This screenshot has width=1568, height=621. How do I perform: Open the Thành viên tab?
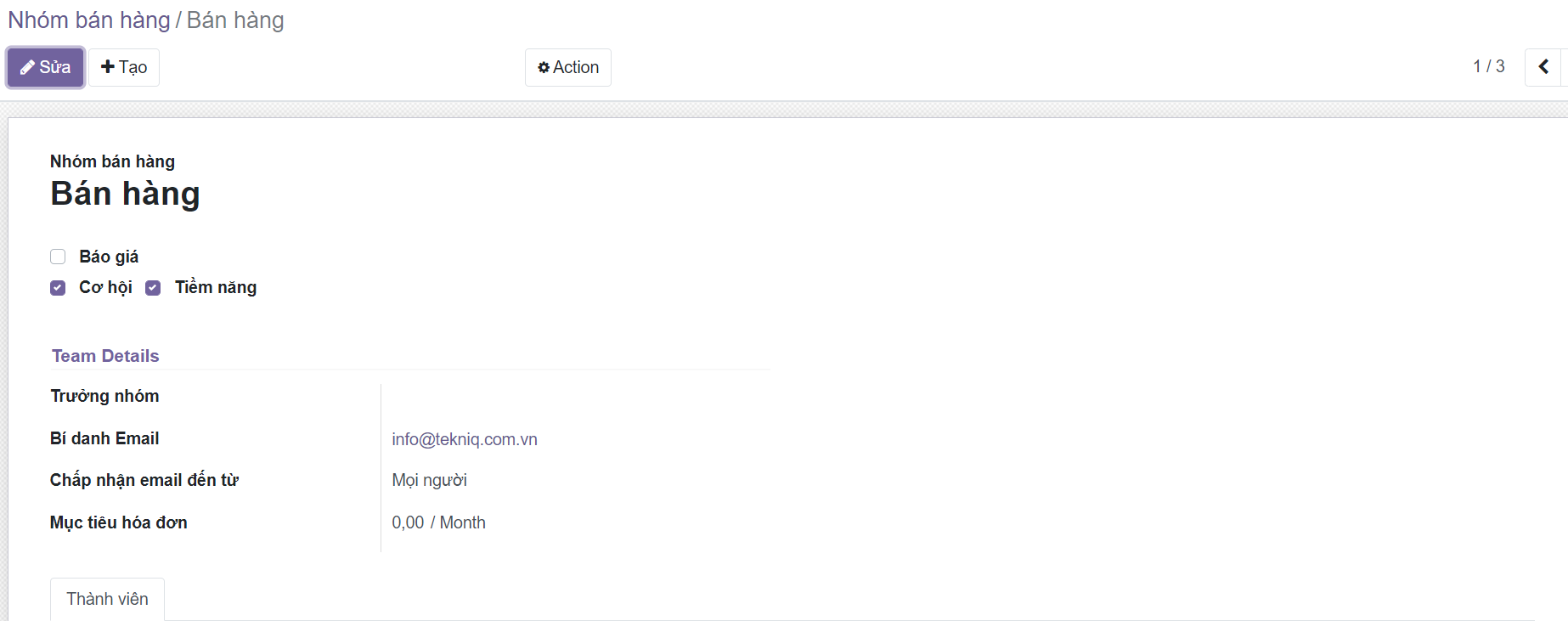click(107, 599)
